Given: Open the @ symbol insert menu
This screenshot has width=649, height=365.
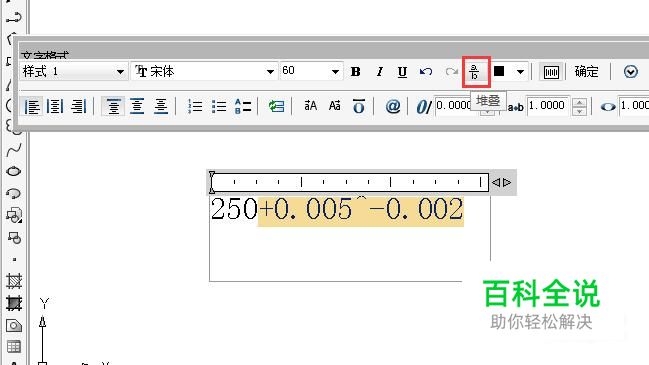Looking at the screenshot, I should pos(393,106).
